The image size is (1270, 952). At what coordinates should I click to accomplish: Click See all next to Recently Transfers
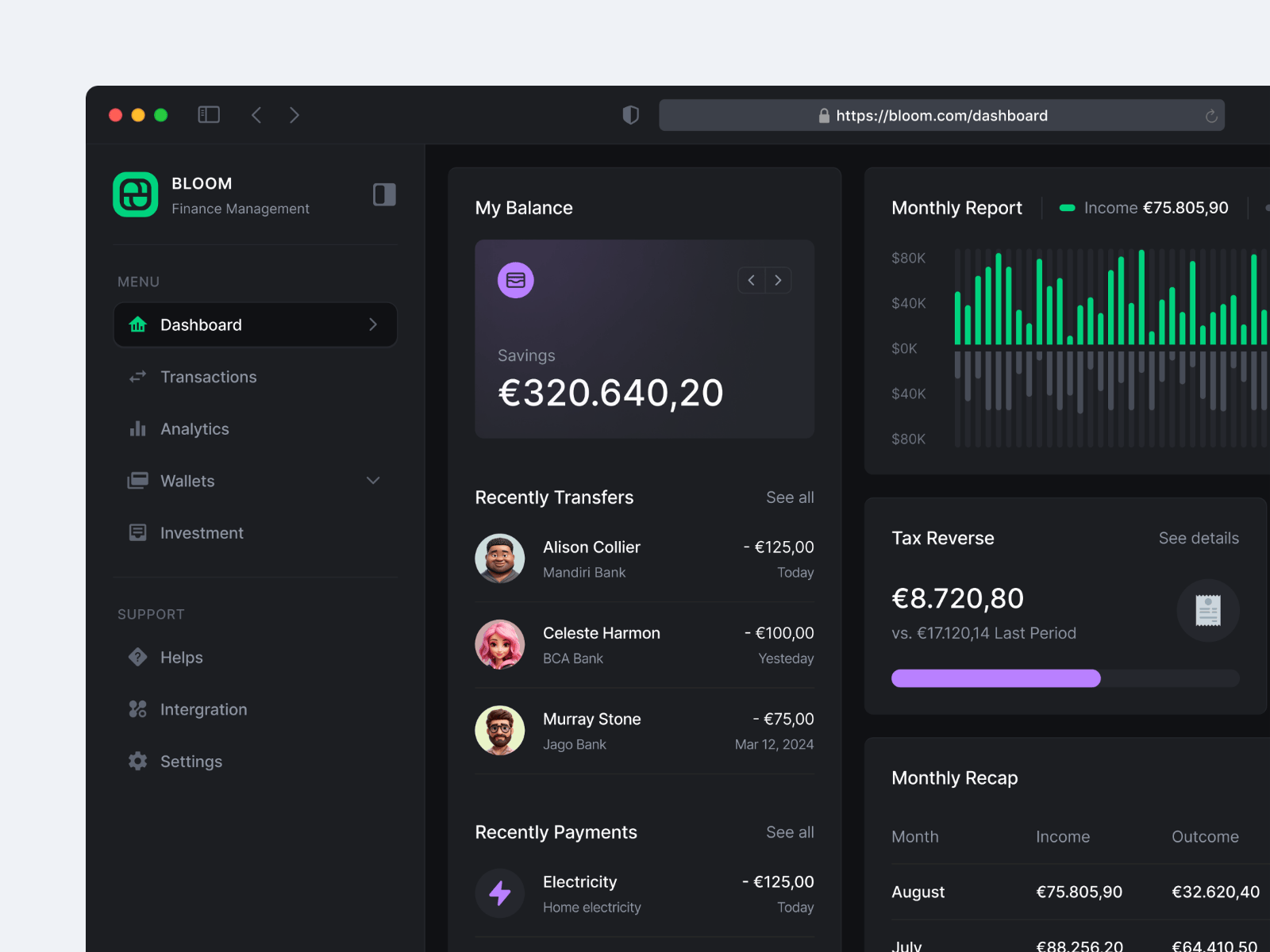[x=790, y=497]
